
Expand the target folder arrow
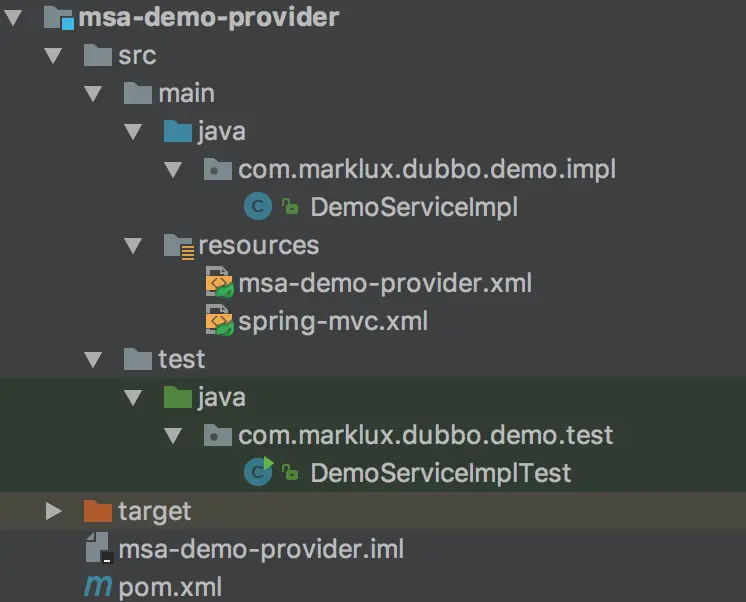click(x=54, y=511)
